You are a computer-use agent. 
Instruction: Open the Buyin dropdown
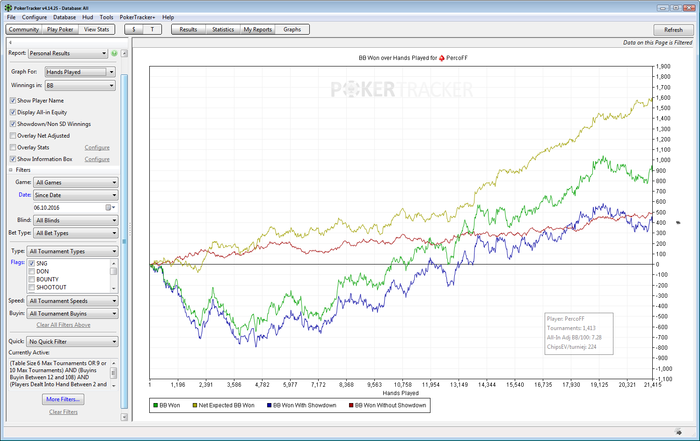pyautogui.click(x=72, y=314)
